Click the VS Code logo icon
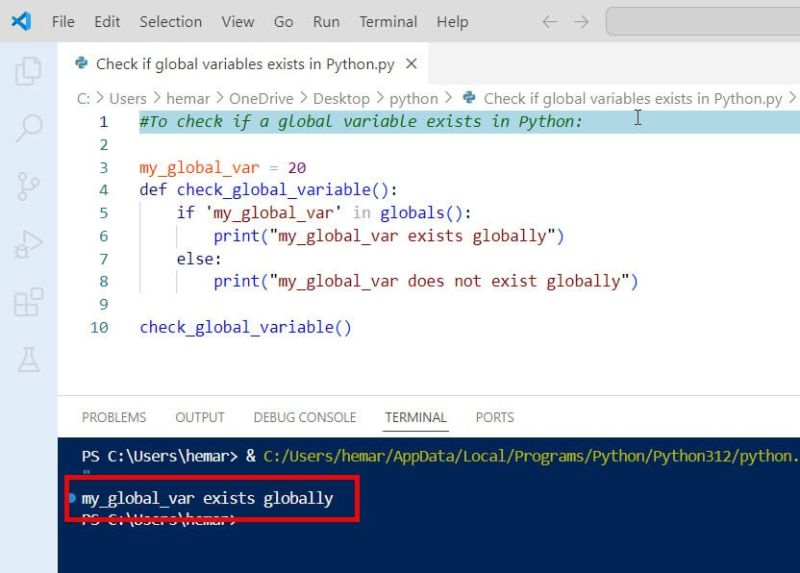The height and width of the screenshot is (573, 800). click(21, 21)
